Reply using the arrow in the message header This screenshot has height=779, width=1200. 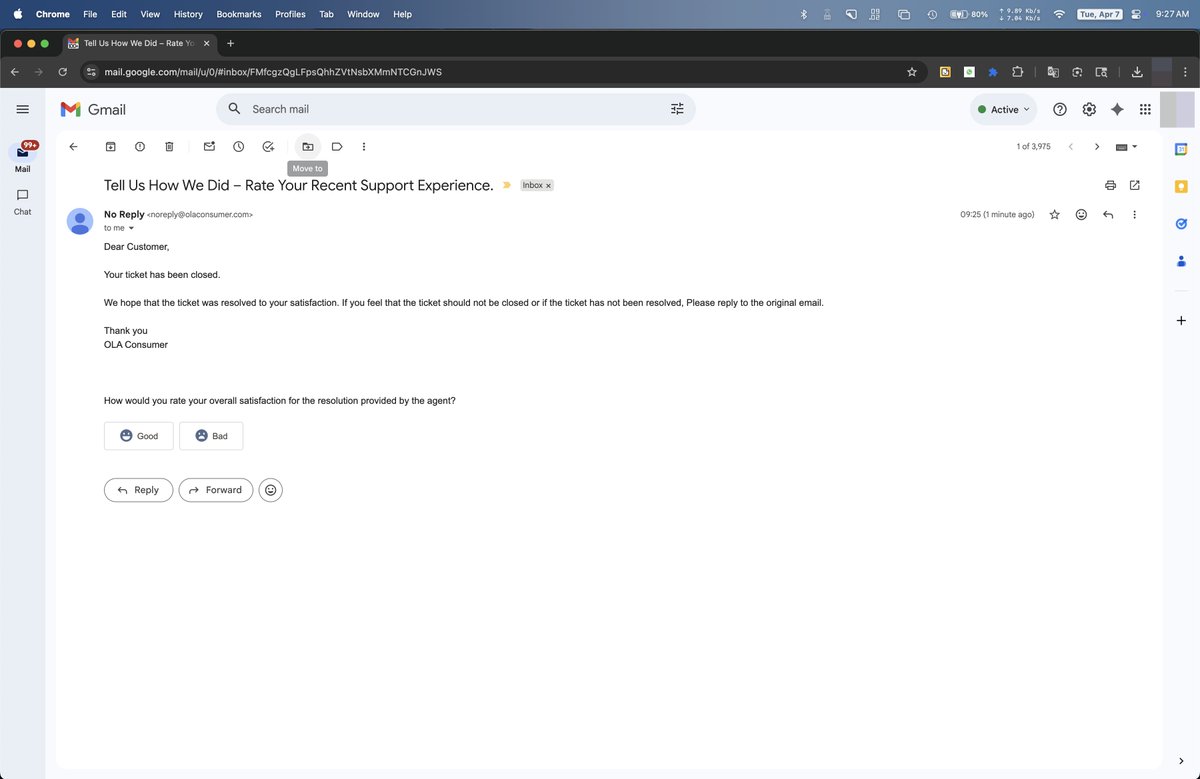[1108, 214]
